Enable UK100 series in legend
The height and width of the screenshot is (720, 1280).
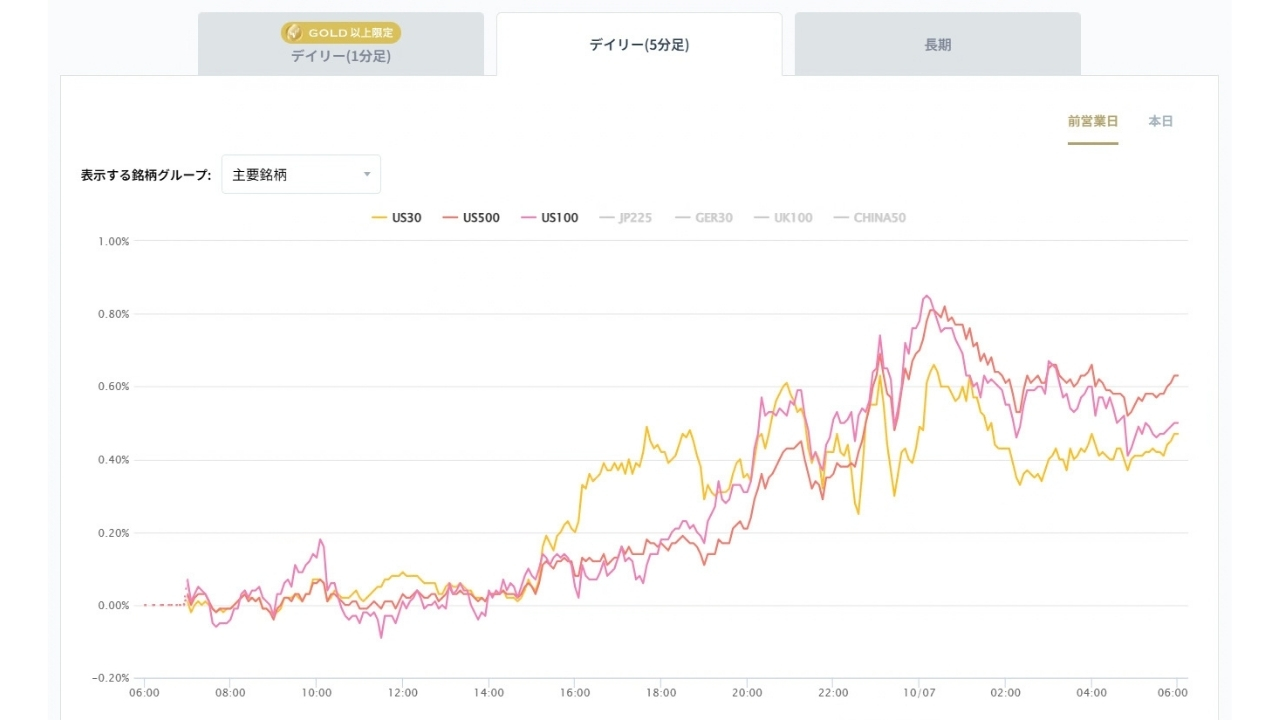point(782,218)
